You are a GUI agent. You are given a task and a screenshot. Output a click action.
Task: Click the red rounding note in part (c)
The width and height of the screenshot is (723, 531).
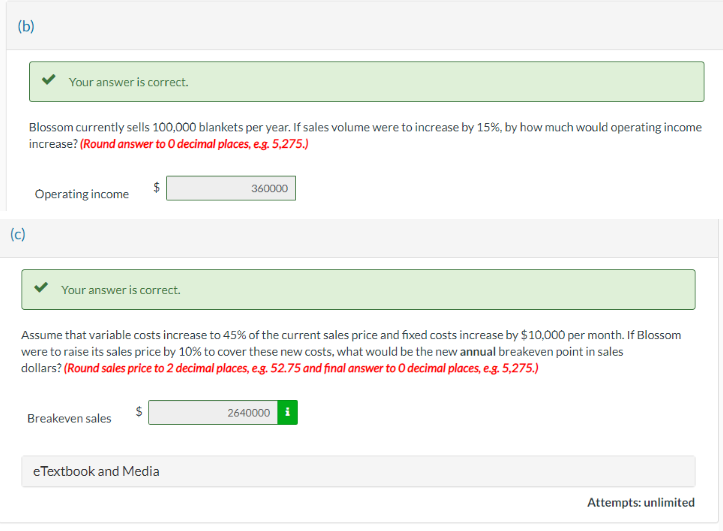click(x=301, y=368)
